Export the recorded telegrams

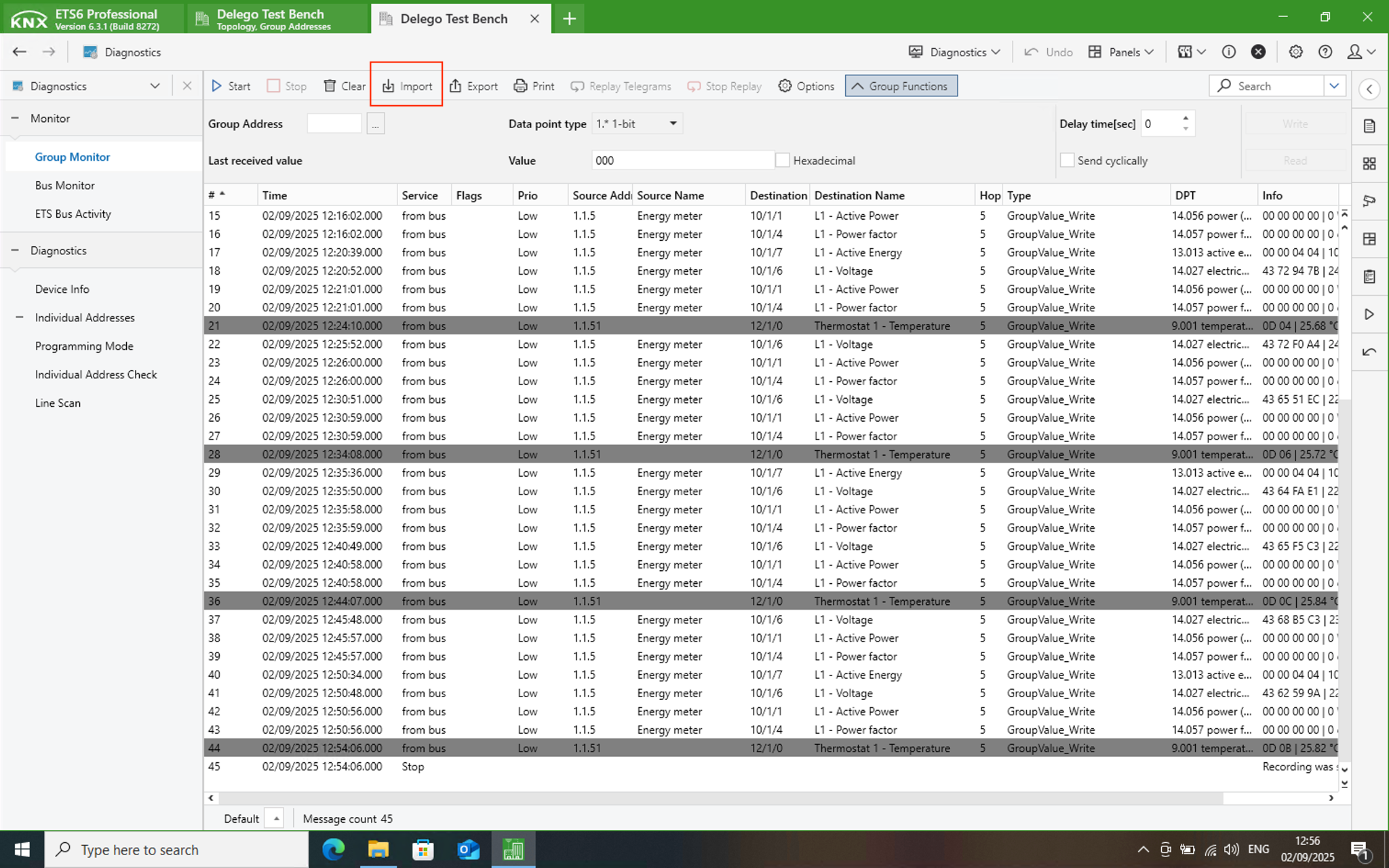[473, 86]
